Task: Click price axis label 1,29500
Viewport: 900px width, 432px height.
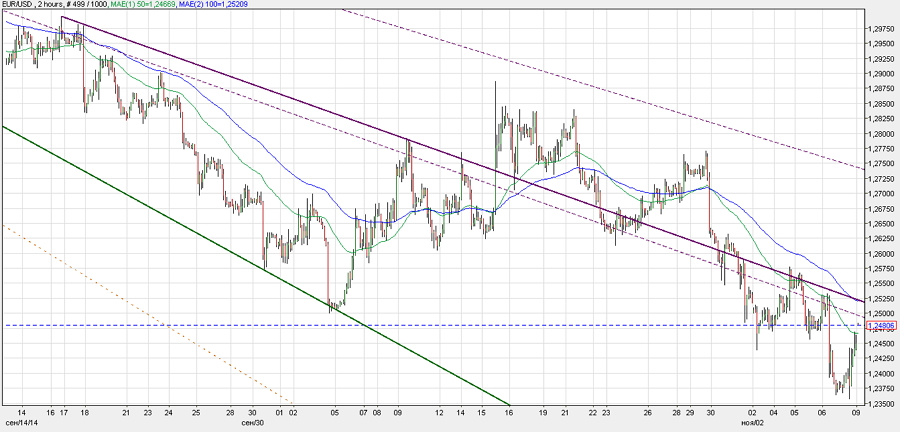Action: click(x=883, y=44)
